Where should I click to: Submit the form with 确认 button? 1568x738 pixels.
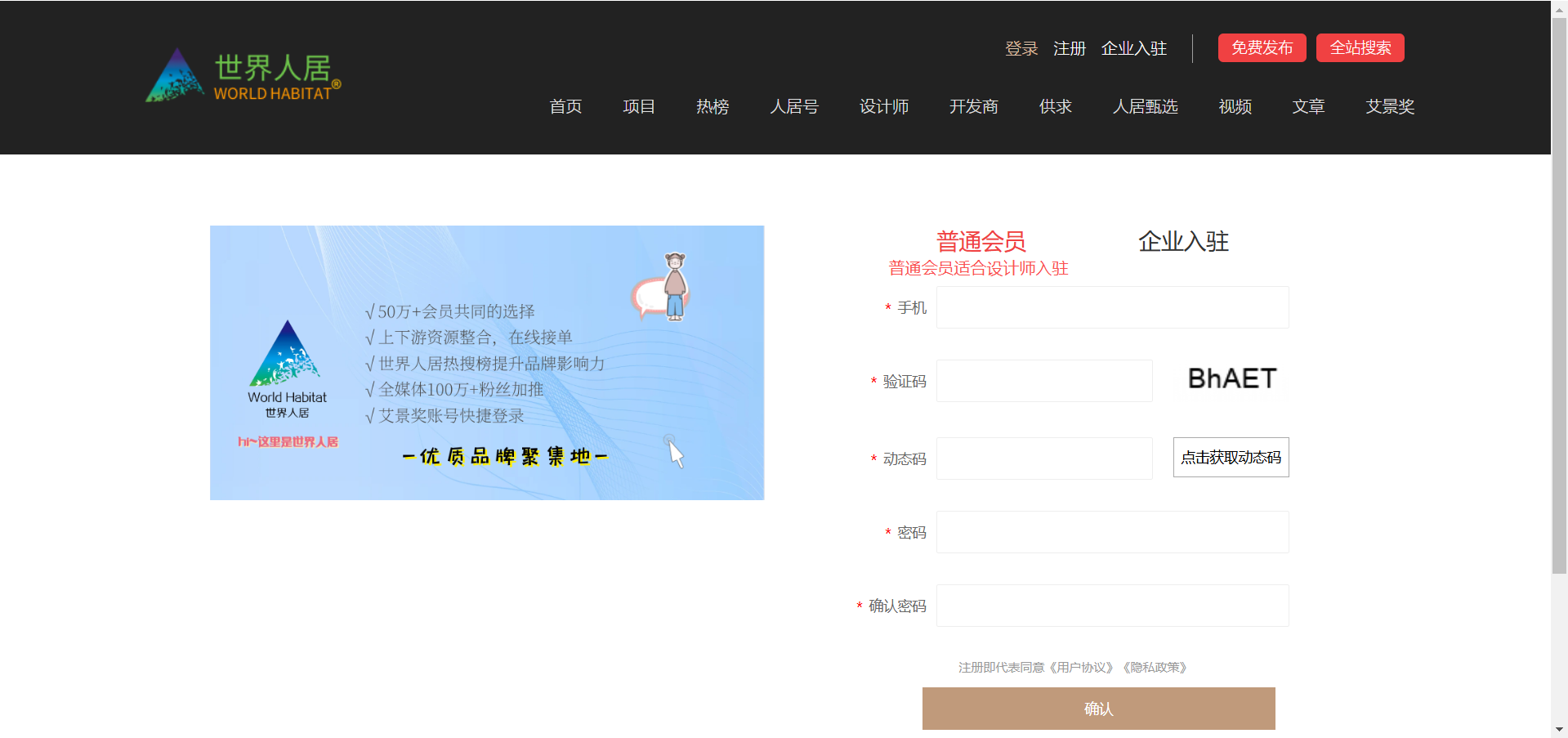tap(1098, 709)
